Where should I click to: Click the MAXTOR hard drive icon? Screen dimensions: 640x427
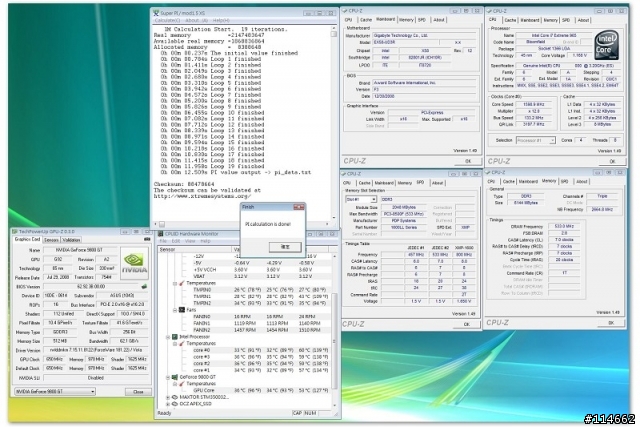pyautogui.click(x=175, y=397)
